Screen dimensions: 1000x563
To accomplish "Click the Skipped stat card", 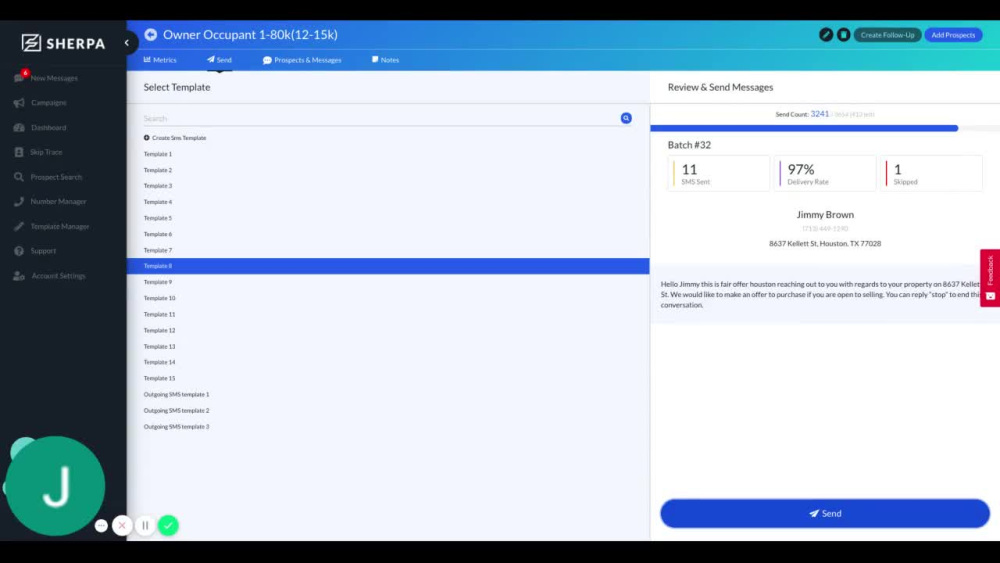I will point(931,173).
